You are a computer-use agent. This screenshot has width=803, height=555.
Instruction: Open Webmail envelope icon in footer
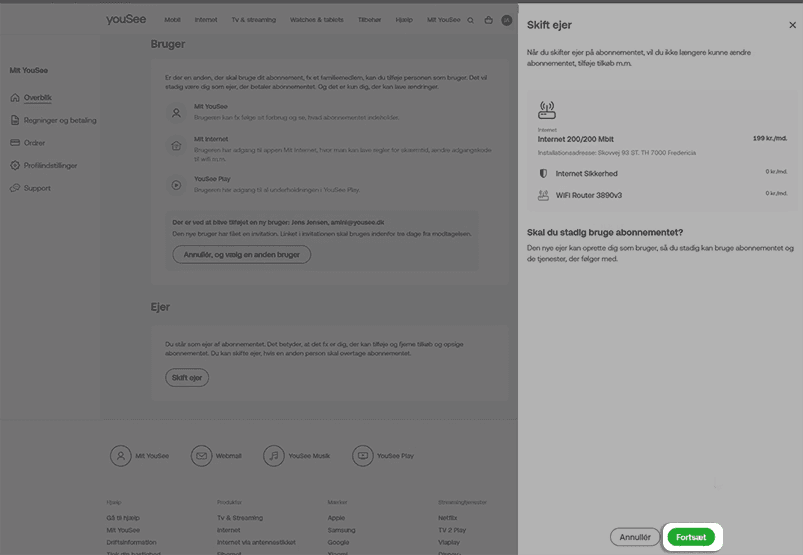coord(201,455)
